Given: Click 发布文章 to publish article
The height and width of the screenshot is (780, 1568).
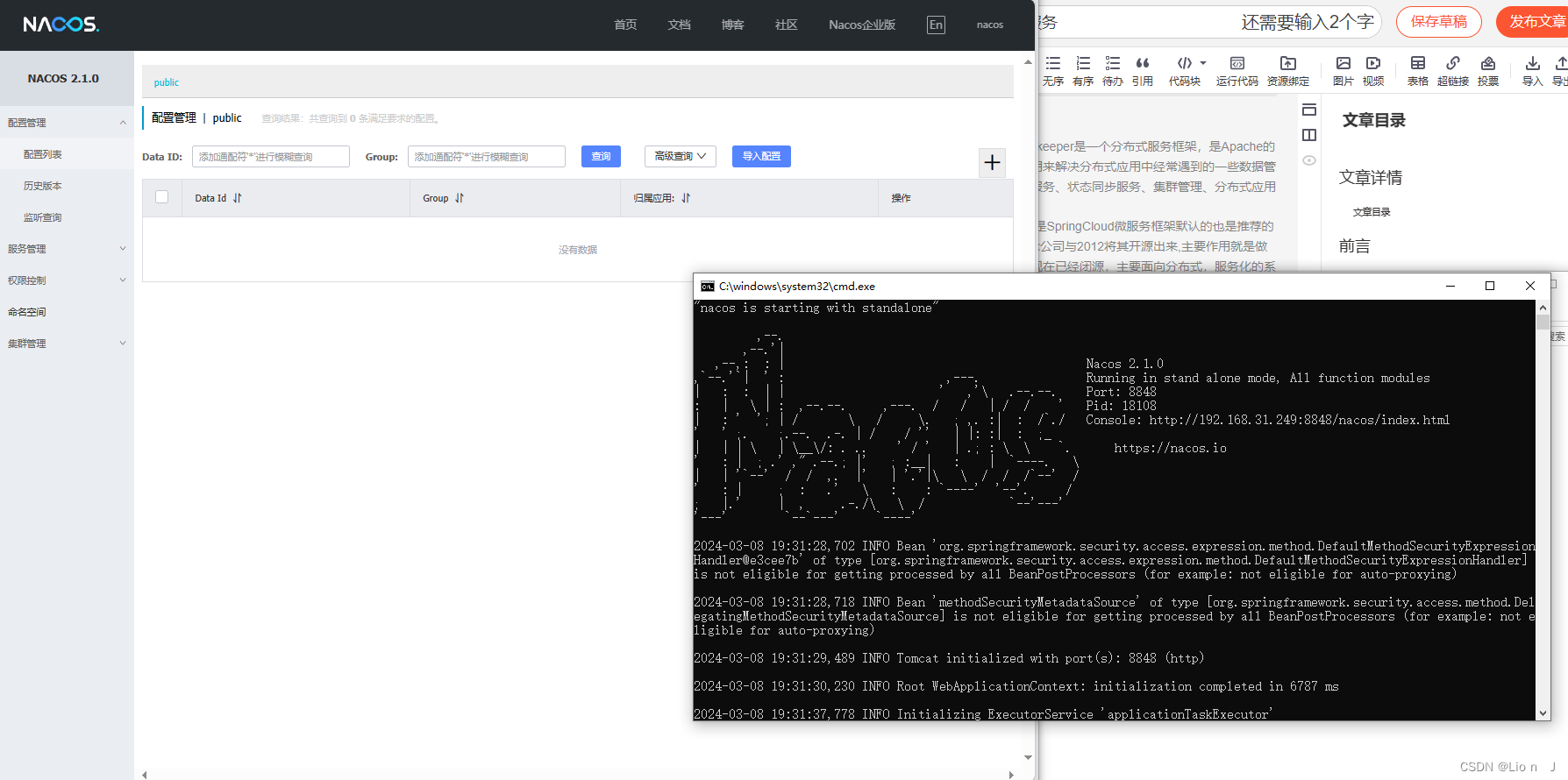Looking at the screenshot, I should click(1535, 22).
